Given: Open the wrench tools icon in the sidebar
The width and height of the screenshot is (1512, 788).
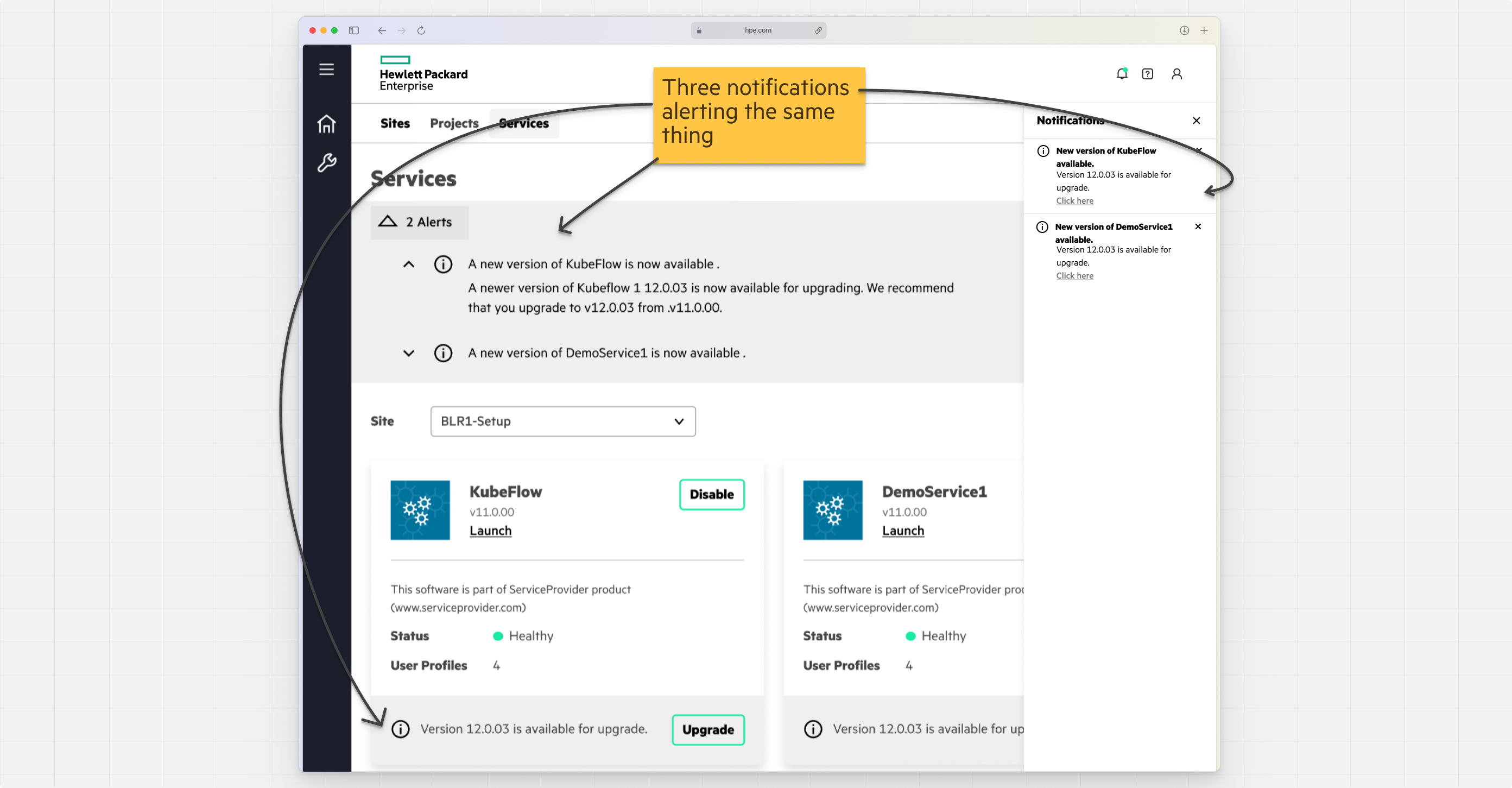Looking at the screenshot, I should 326,162.
